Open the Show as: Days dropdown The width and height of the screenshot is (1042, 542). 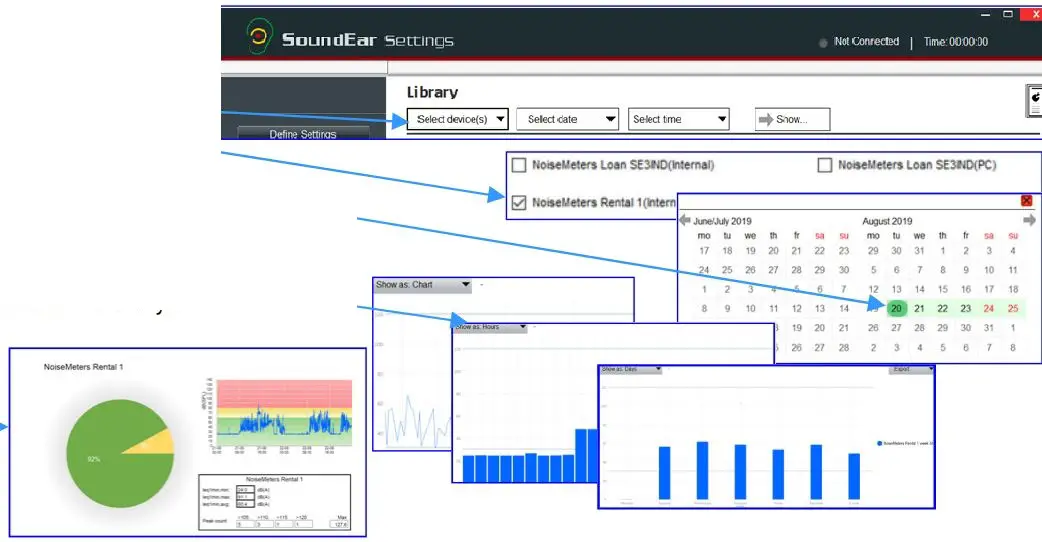(x=631, y=369)
